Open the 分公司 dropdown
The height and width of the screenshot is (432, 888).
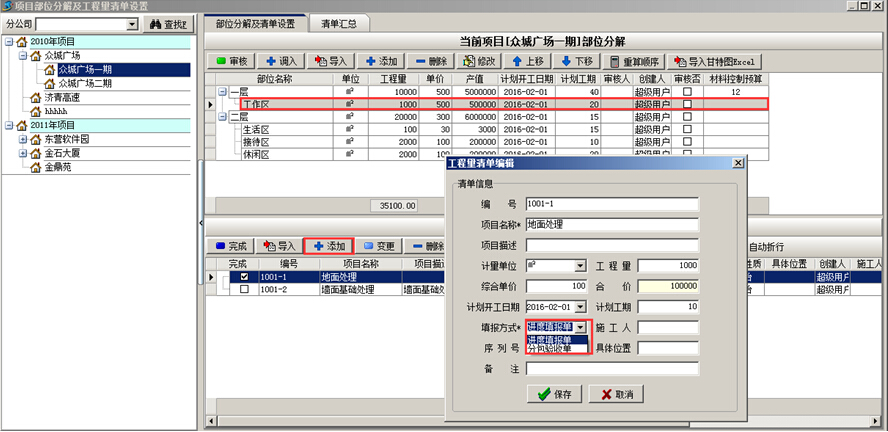pyautogui.click(x=132, y=23)
